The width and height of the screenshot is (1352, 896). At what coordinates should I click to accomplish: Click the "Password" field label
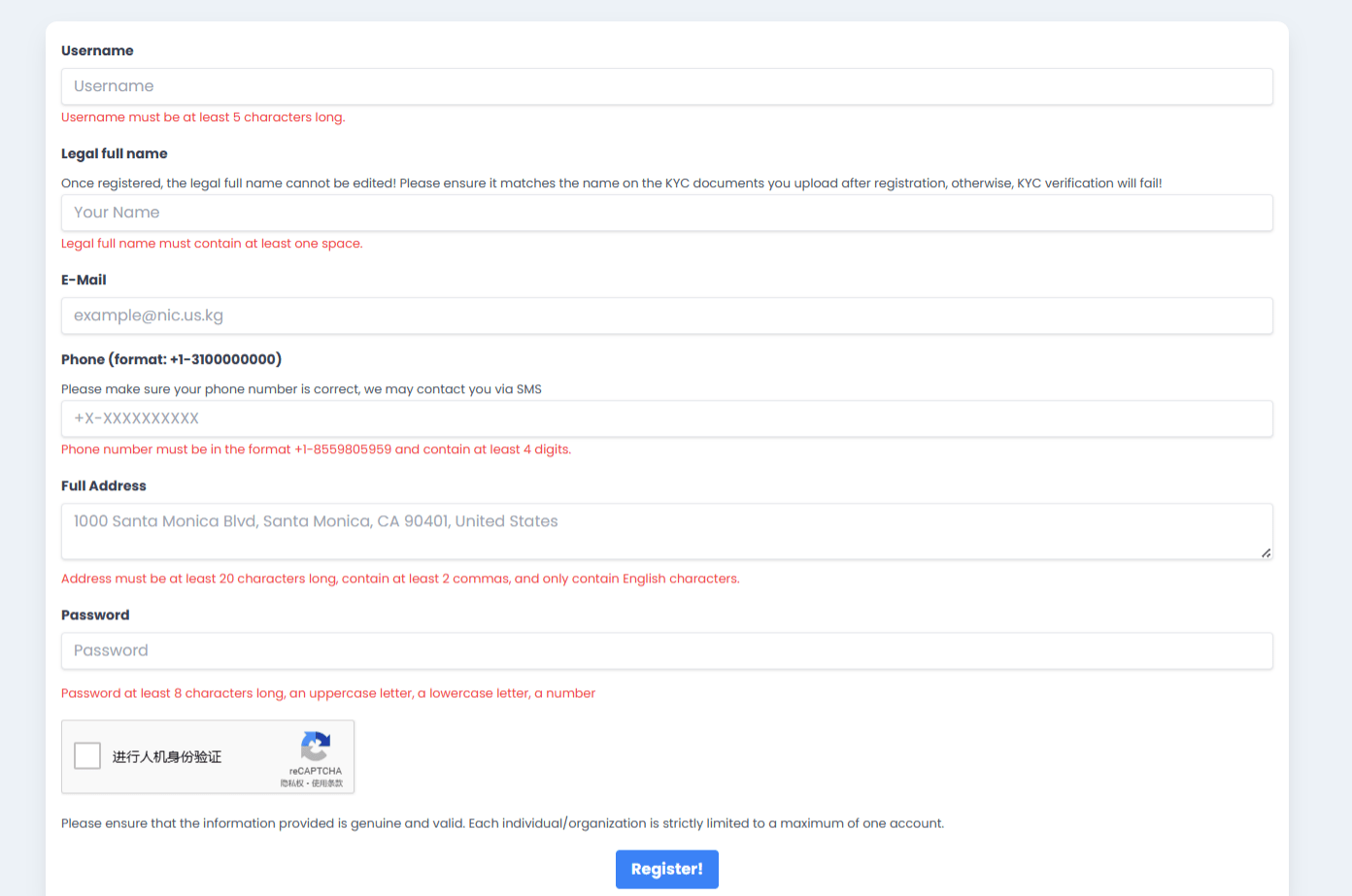95,614
